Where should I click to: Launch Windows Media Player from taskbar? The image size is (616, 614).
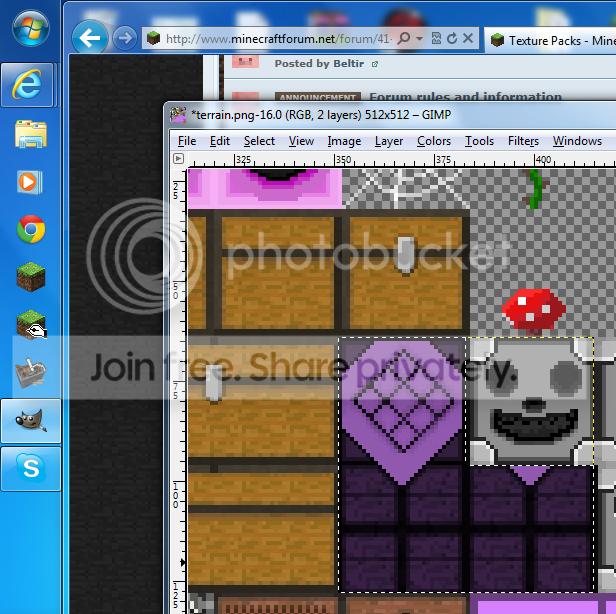(31, 182)
